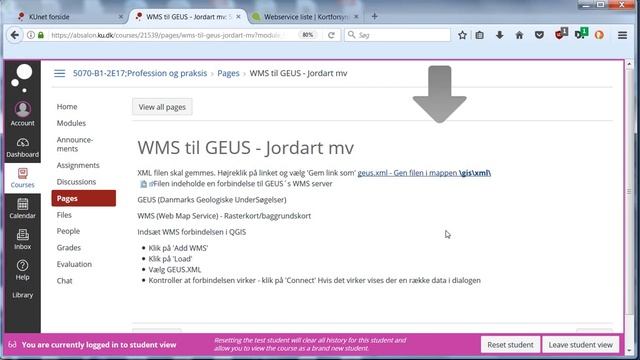Image resolution: width=640 pixels, height=360 pixels.
Task: Toggle course navigation hamburger menu
Action: (60, 73)
